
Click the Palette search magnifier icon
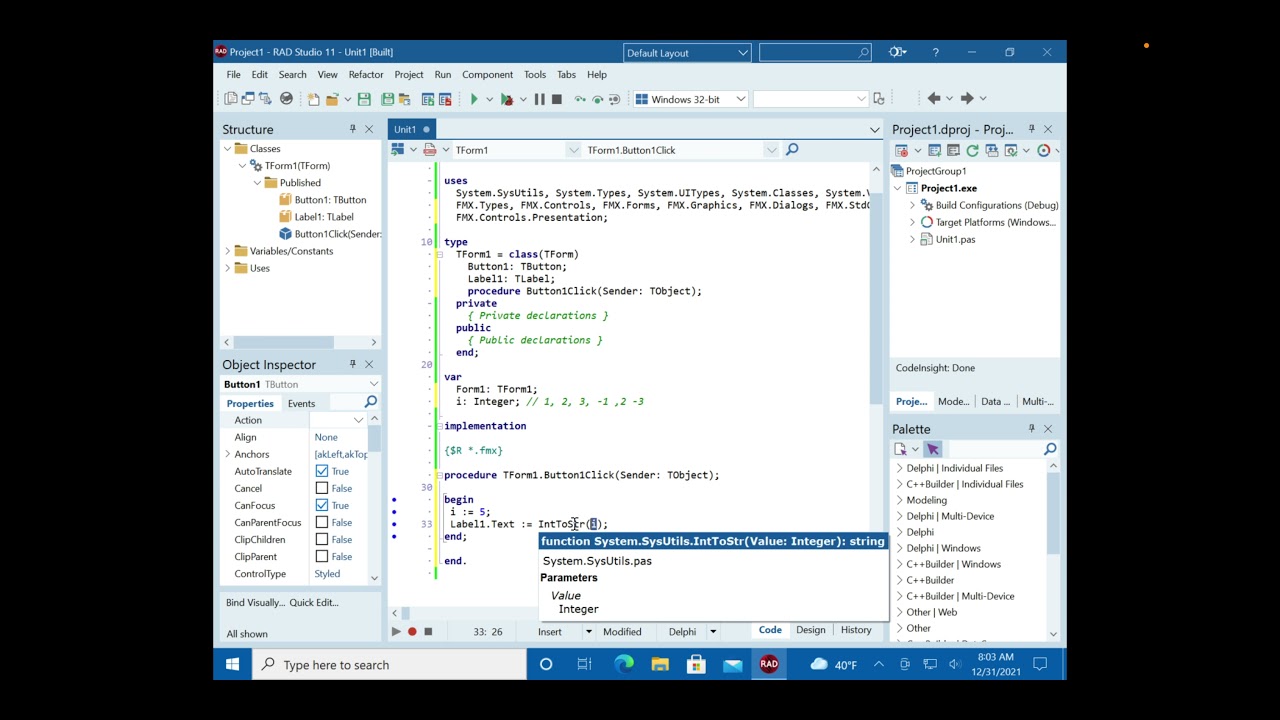pyautogui.click(x=1050, y=449)
